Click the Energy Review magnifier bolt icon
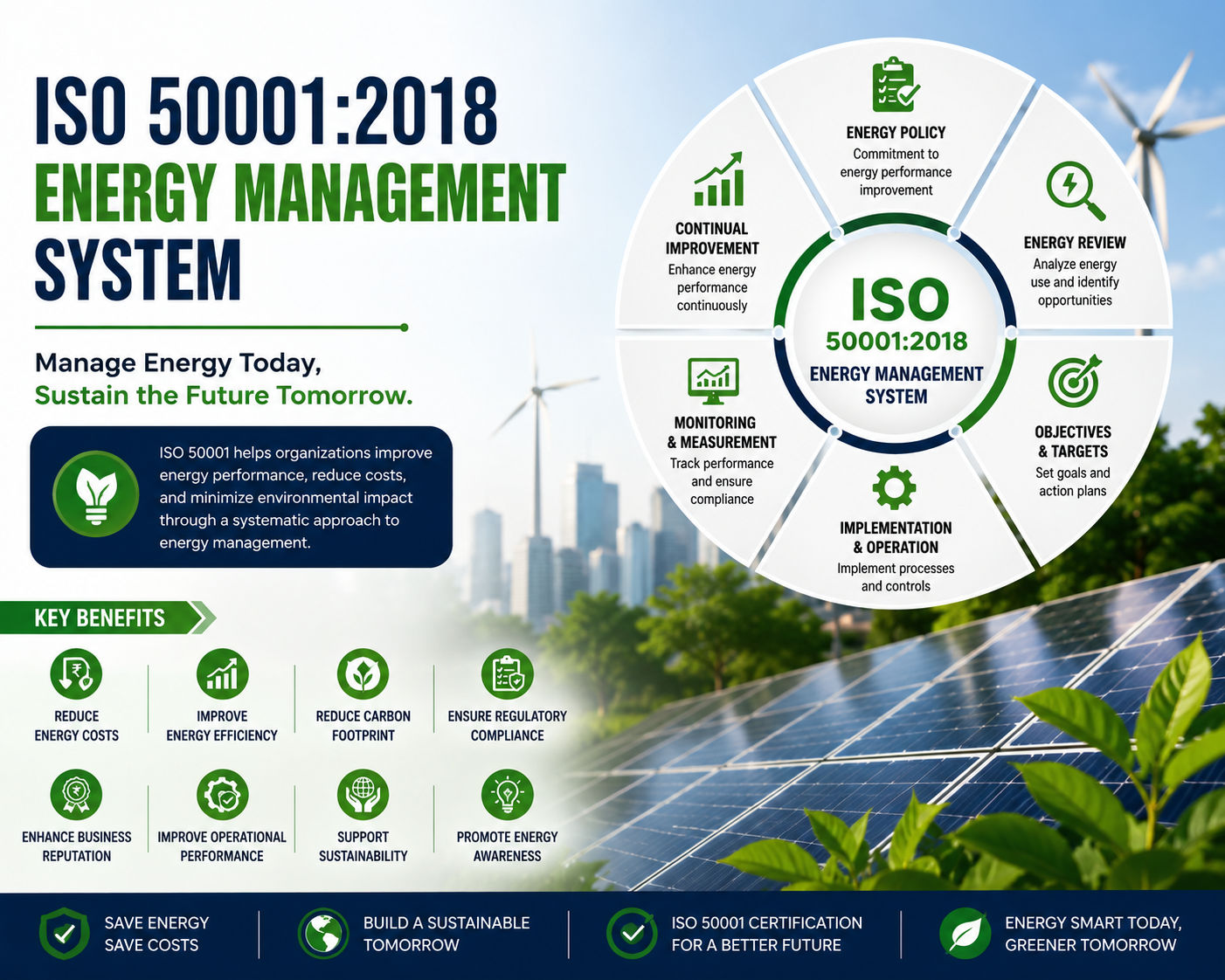This screenshot has height=980, width=1225. tap(1076, 190)
